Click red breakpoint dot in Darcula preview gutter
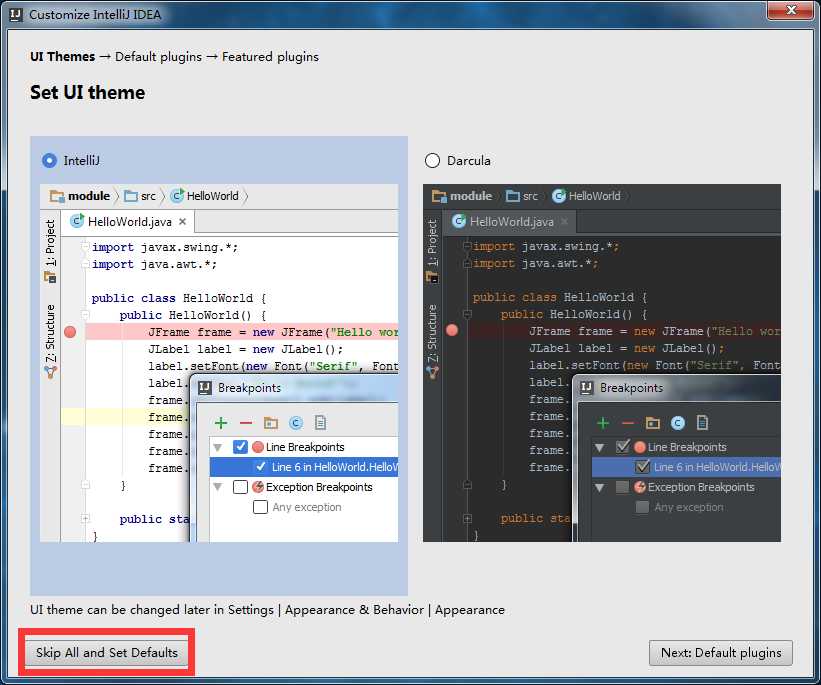The width and height of the screenshot is (821, 685). (x=452, y=330)
